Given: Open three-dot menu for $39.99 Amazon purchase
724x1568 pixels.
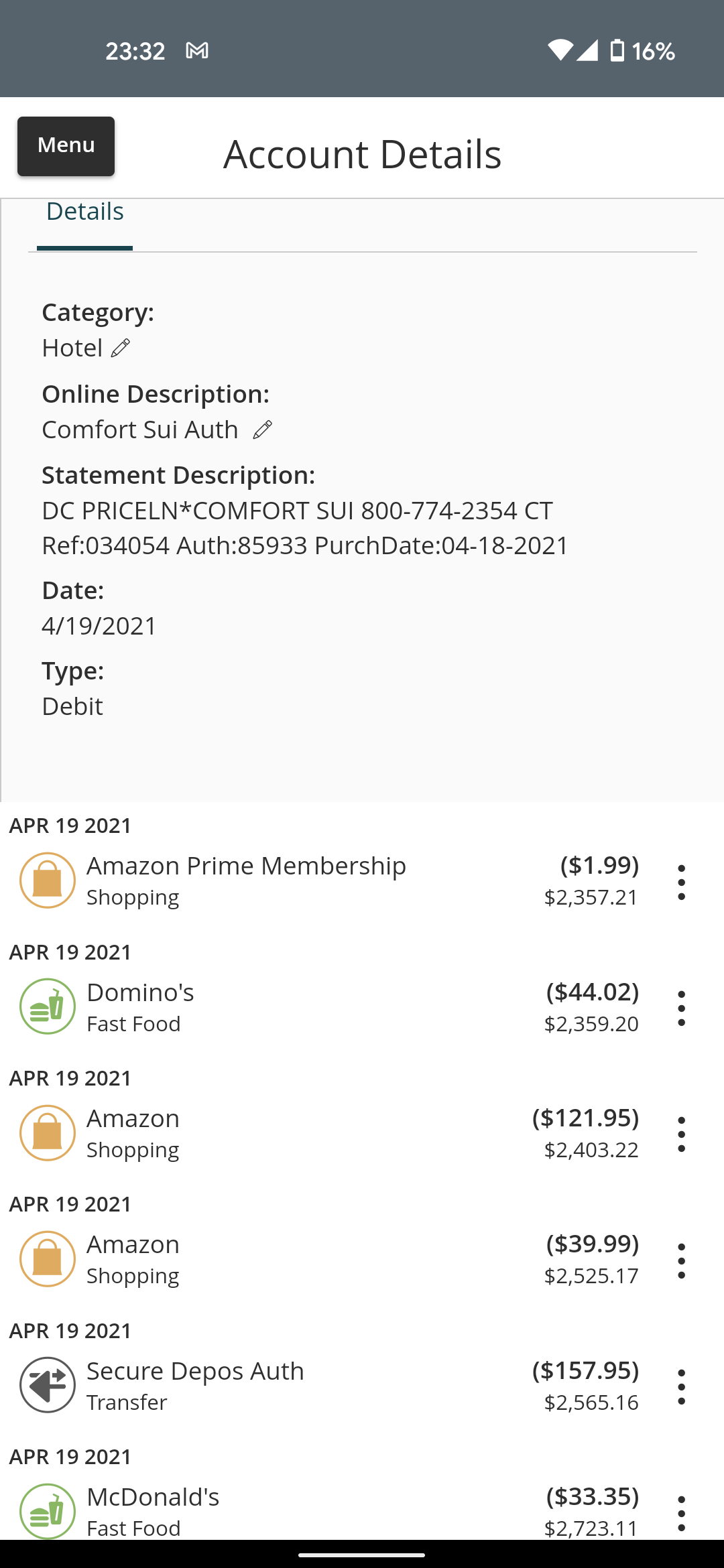Looking at the screenshot, I should [681, 1261].
